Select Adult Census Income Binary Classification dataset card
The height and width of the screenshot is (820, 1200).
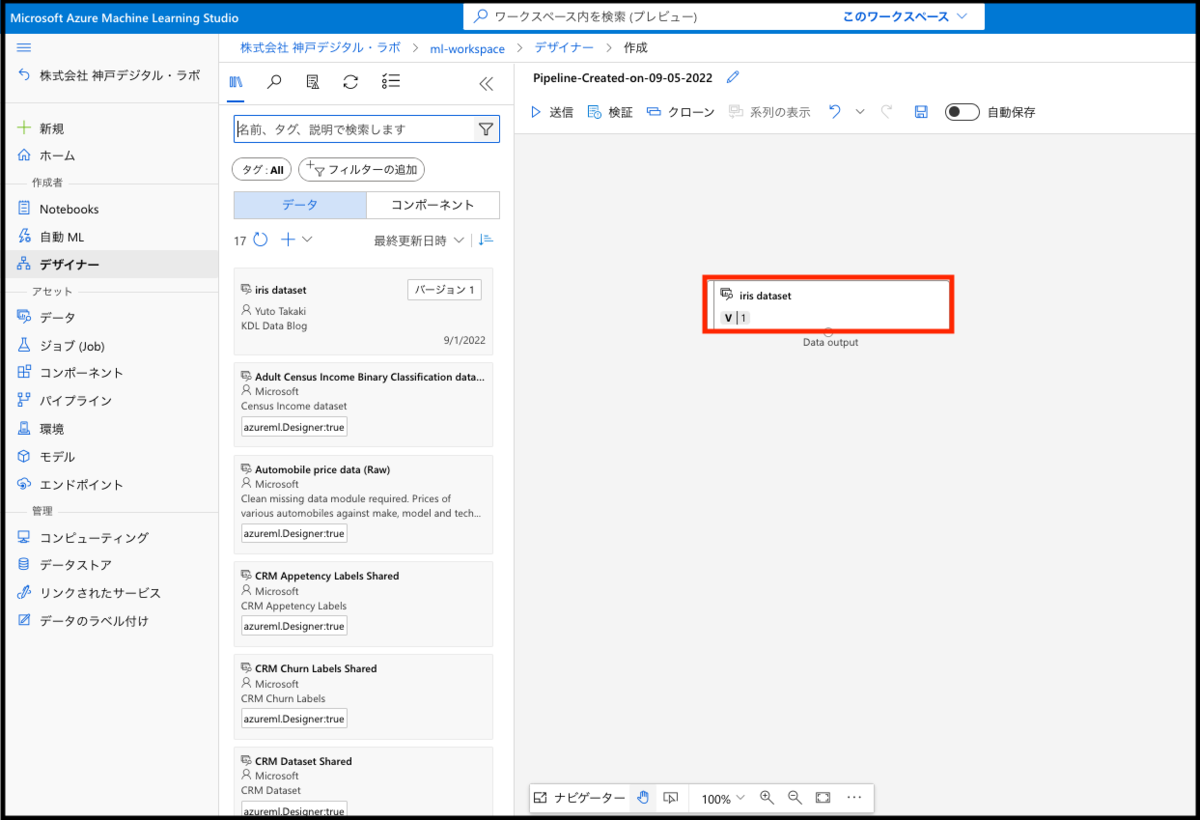click(x=363, y=404)
